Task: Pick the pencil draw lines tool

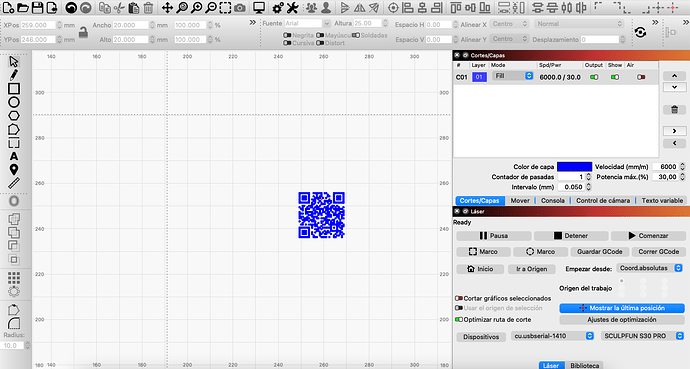Action: pyautogui.click(x=14, y=75)
